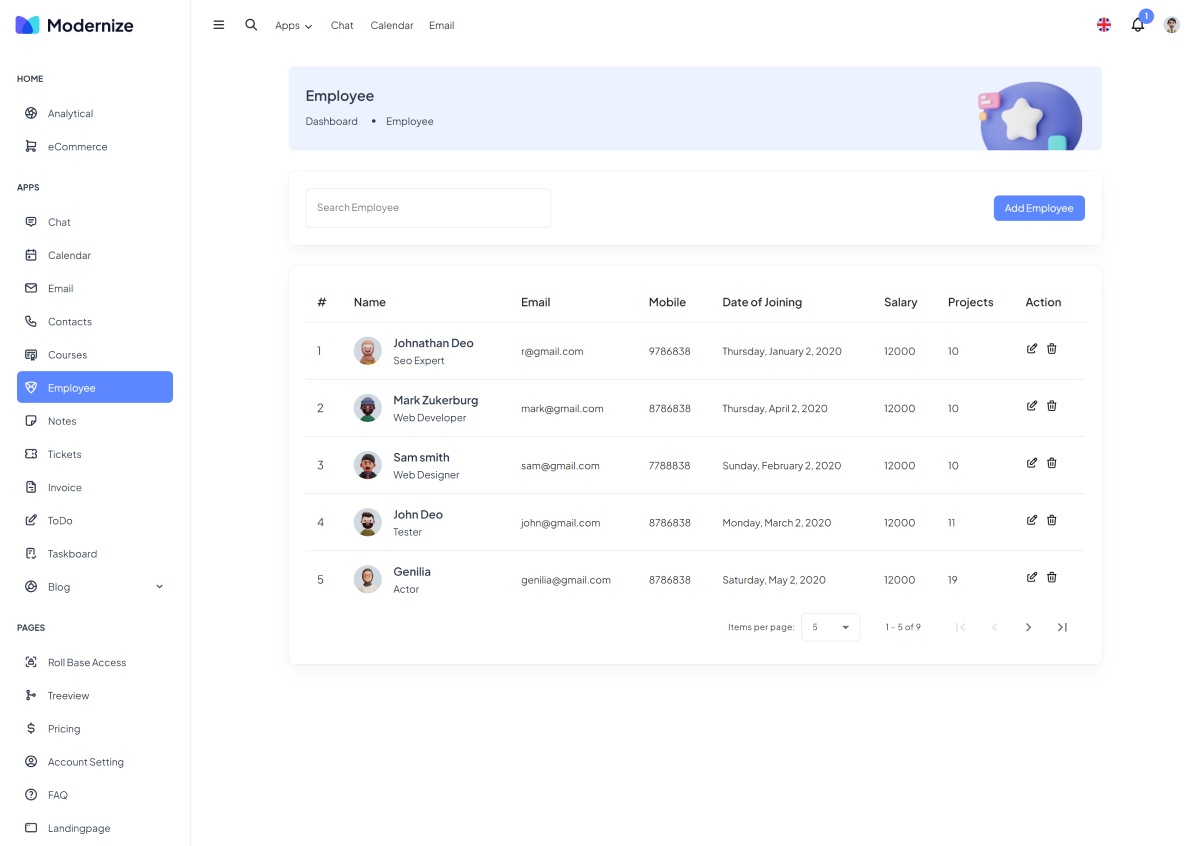Screen dimensions: 1200x846
Task: Edit Johnathan Deo's employee record
Action: 1031,349
